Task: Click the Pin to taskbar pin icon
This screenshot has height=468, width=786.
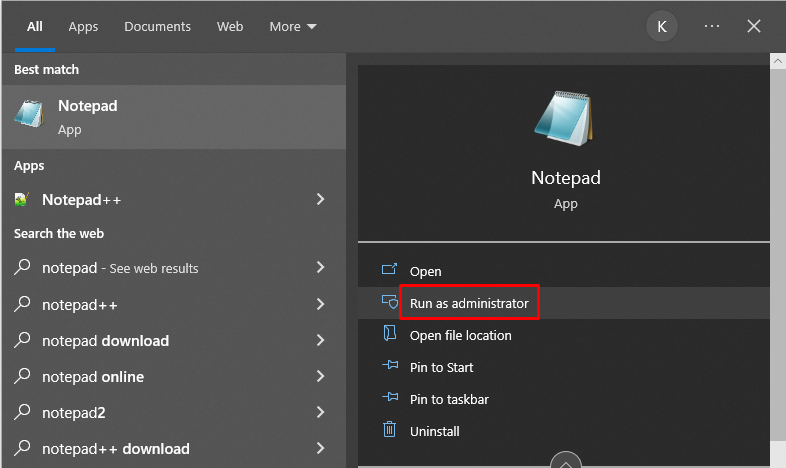Action: [x=390, y=397]
